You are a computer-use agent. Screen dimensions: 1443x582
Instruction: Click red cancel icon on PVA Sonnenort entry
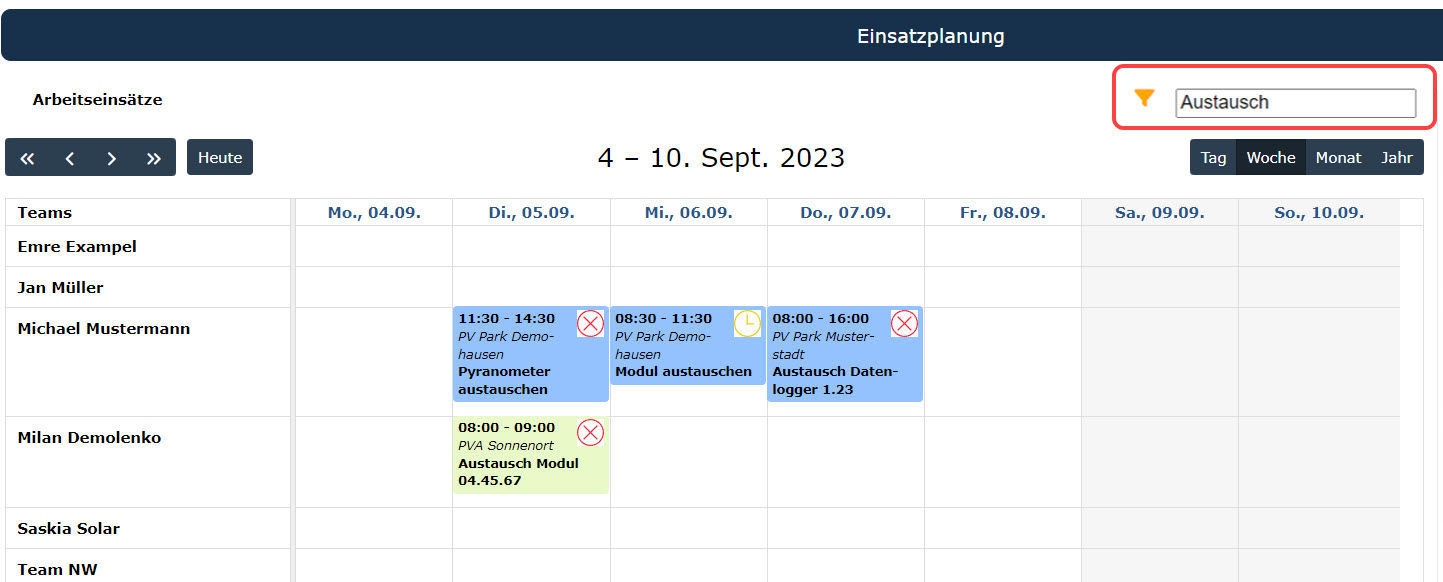591,433
